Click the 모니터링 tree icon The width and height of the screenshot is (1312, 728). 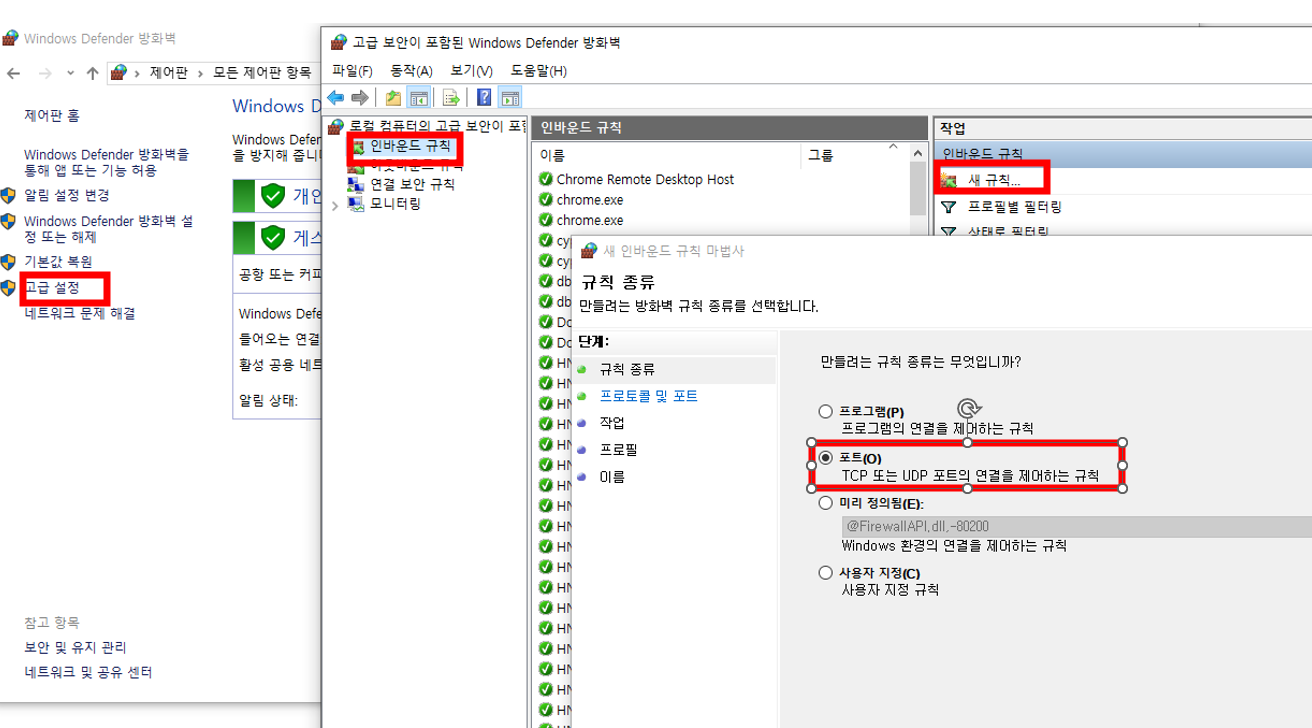tap(356, 204)
